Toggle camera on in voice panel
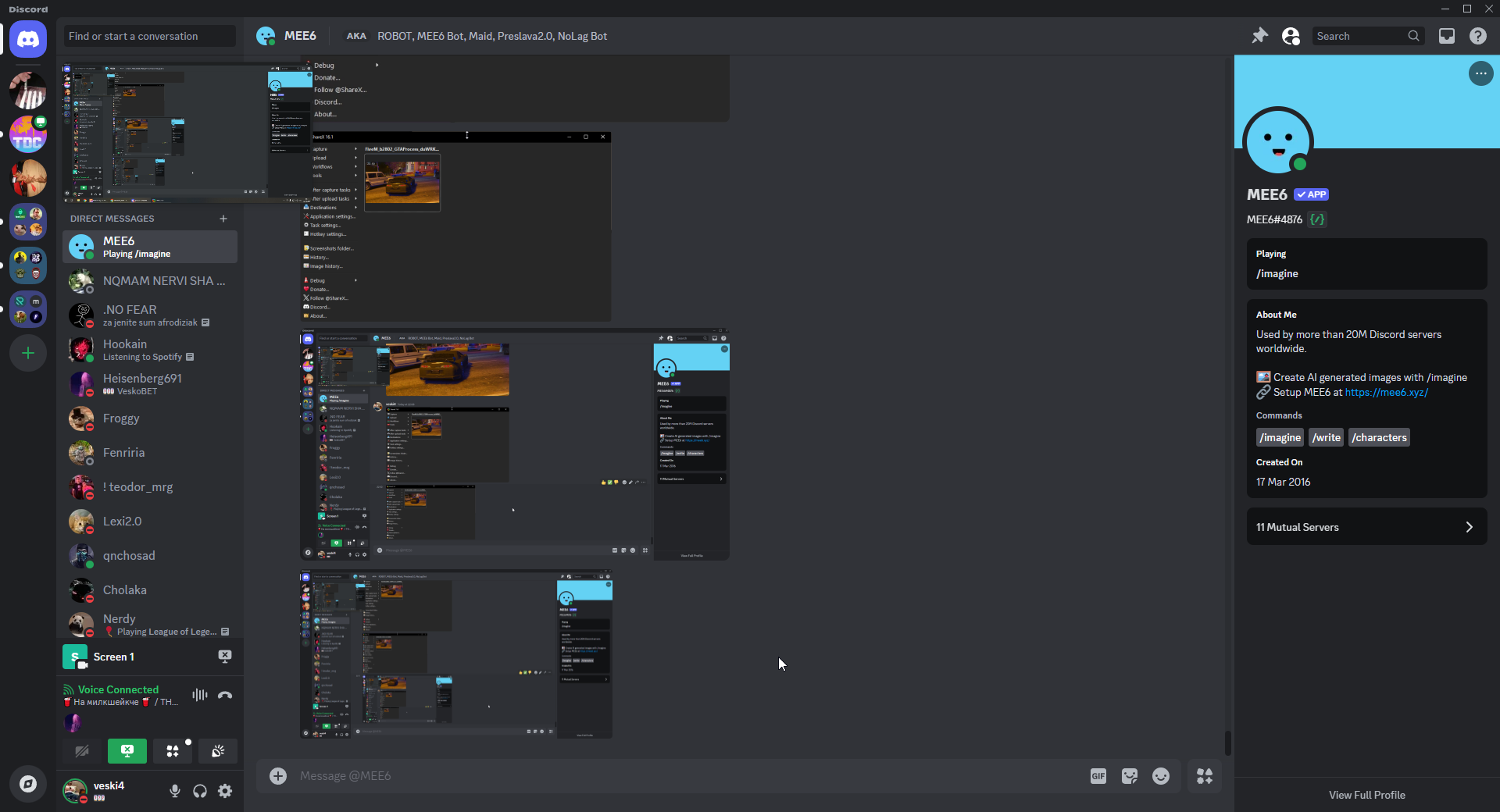This screenshot has height=812, width=1500. tap(82, 751)
